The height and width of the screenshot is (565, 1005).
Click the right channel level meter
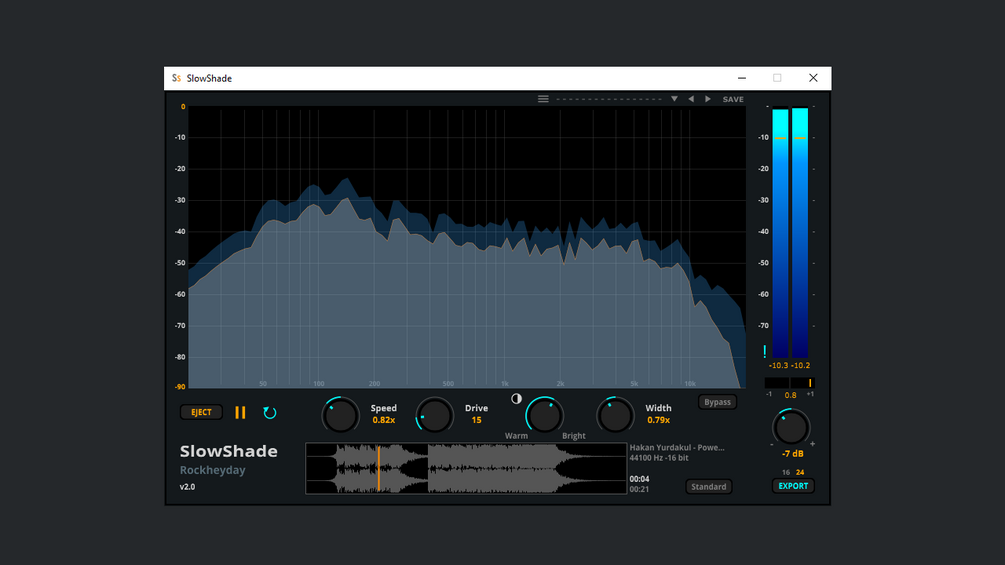click(x=800, y=233)
